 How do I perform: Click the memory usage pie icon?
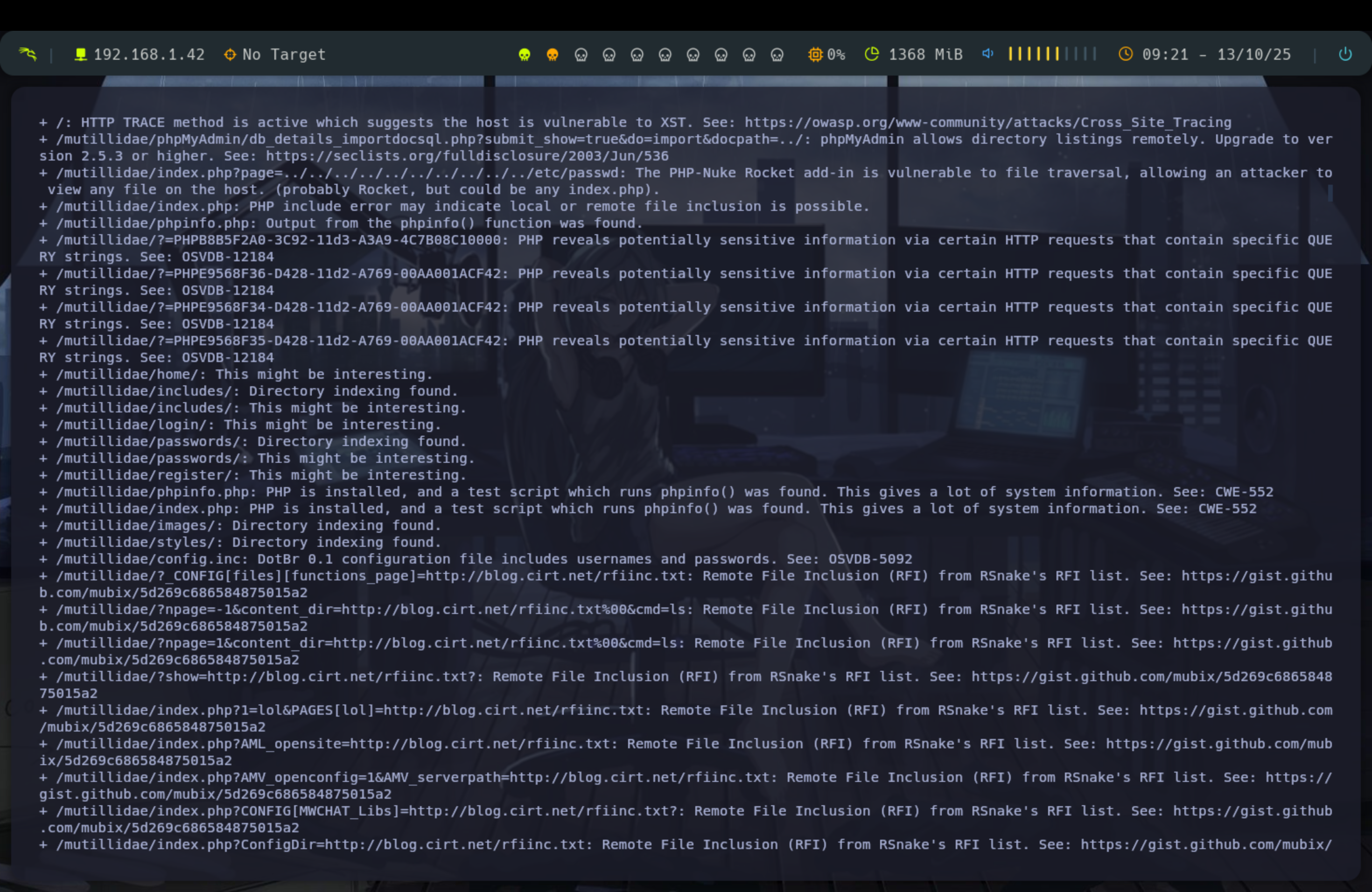[x=872, y=54]
